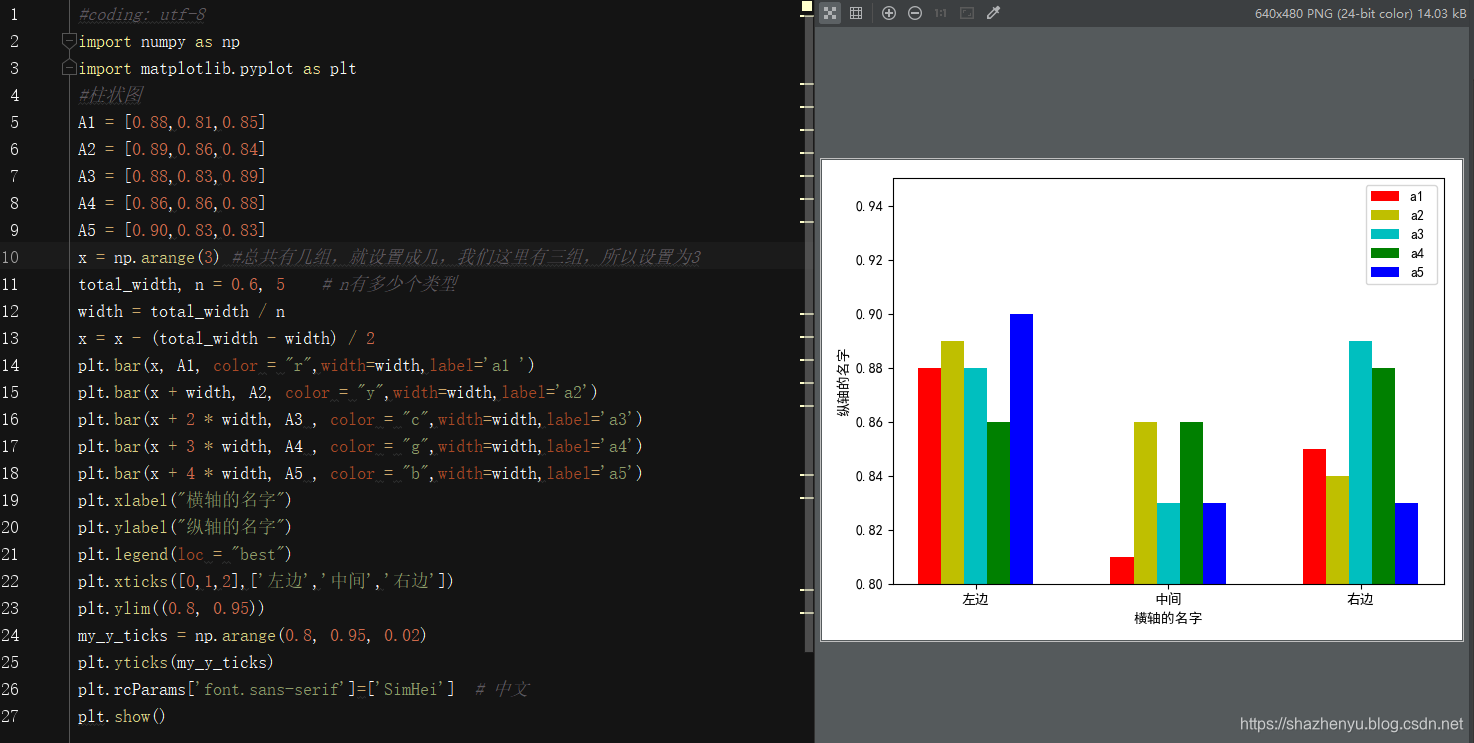The image size is (1474, 743).
Task: Click the '左边' x-axis label in chart
Action: coord(975,600)
